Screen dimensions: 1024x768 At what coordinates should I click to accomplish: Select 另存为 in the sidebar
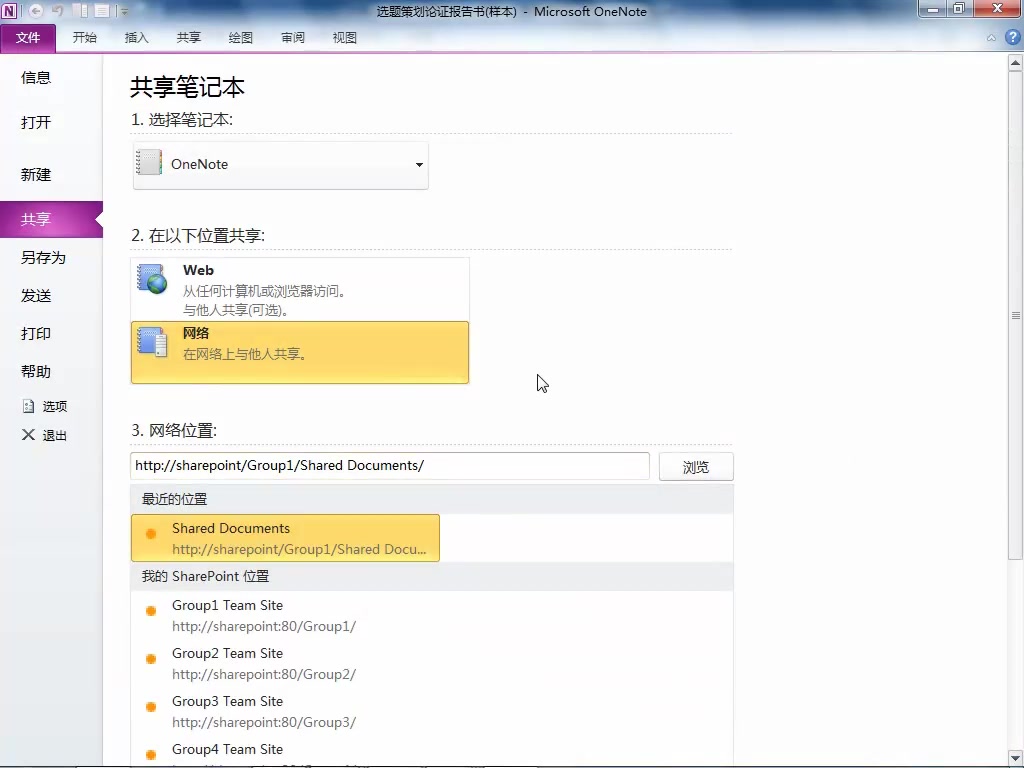[42, 257]
